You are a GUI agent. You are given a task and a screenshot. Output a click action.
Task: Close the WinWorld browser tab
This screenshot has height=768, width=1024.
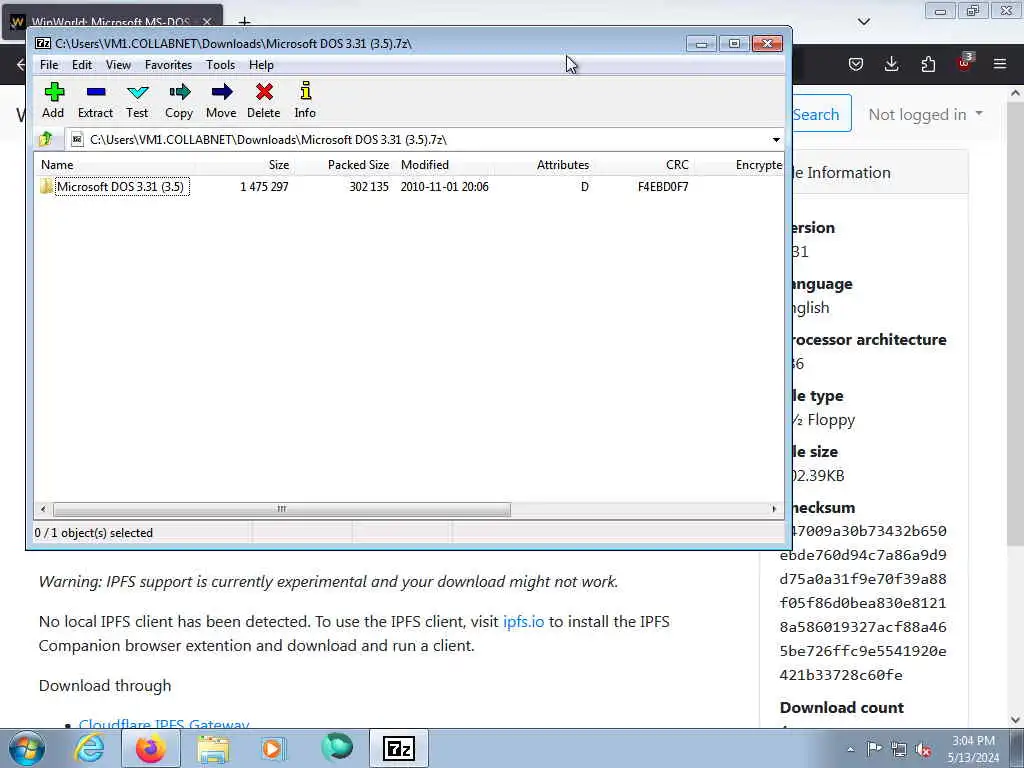[x=207, y=22]
